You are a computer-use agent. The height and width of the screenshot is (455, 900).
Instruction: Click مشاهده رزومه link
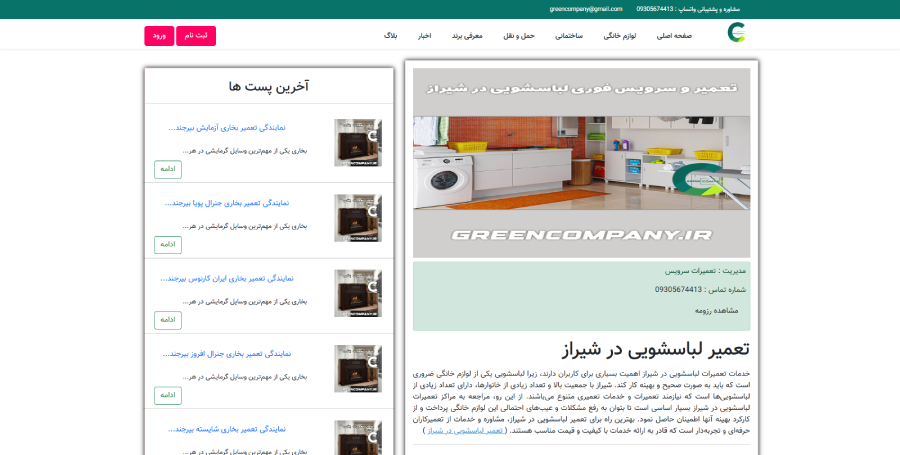(716, 310)
